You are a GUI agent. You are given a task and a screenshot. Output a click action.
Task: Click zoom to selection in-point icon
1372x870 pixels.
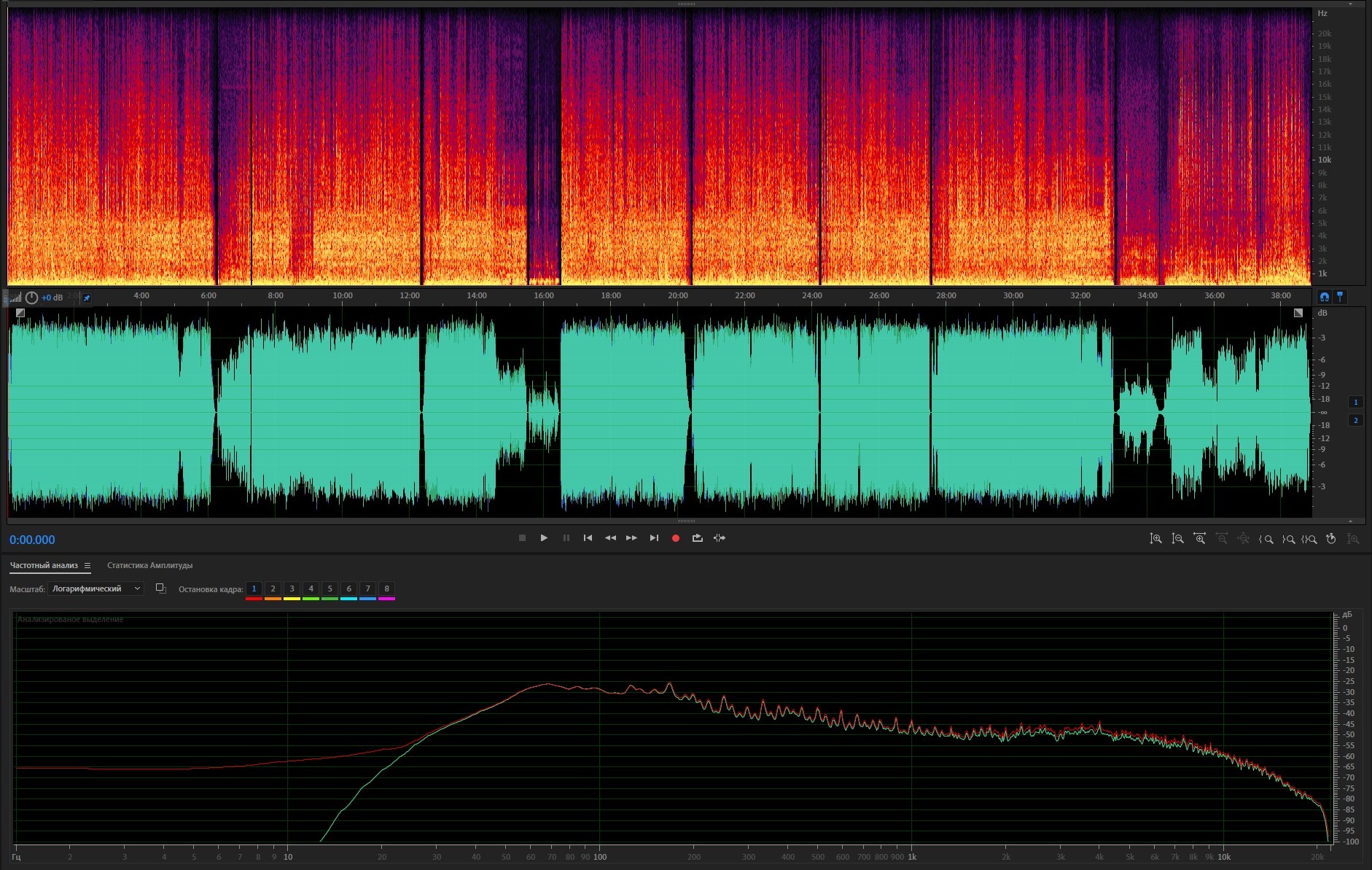(1266, 539)
